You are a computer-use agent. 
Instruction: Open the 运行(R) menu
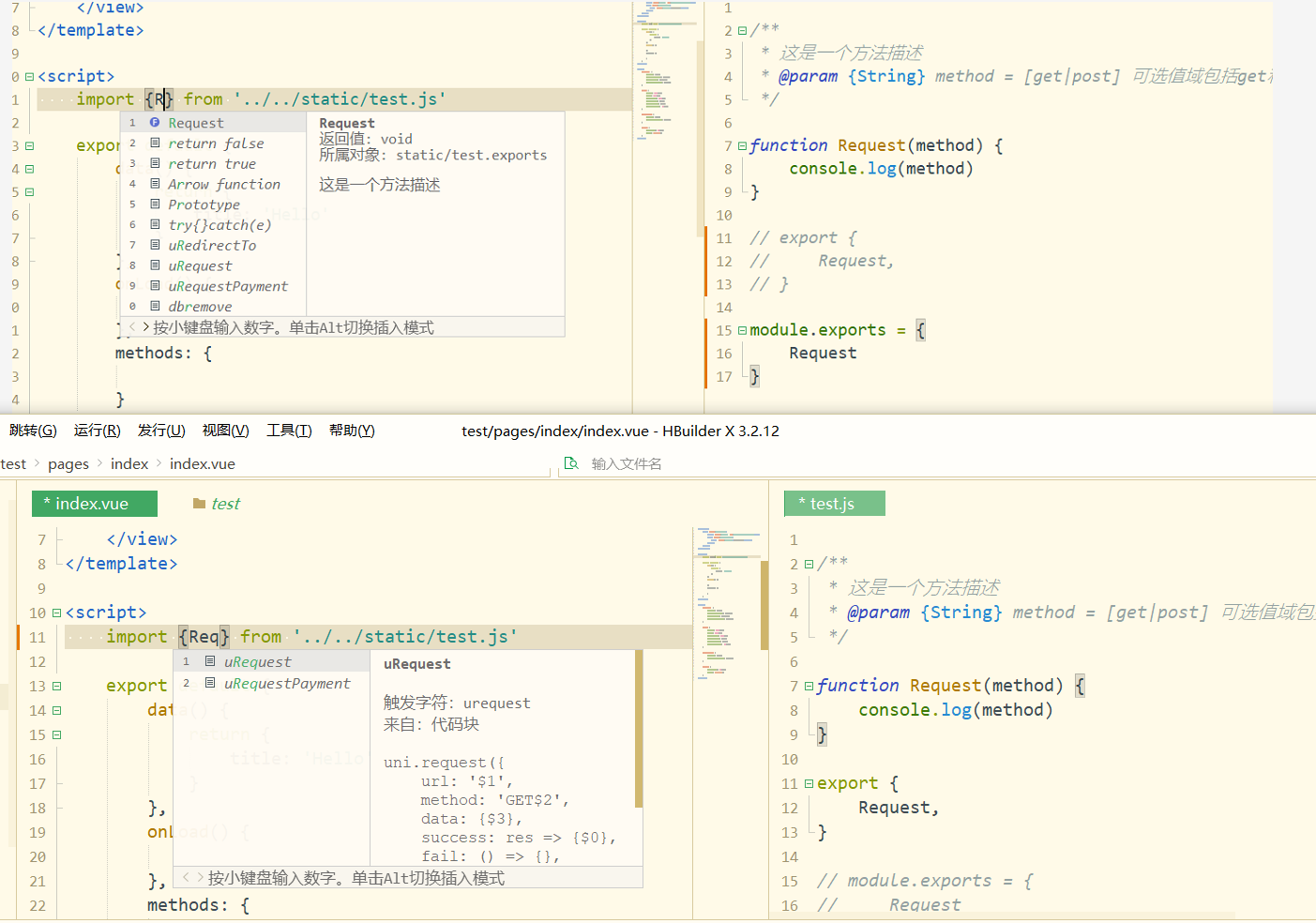pyautogui.click(x=97, y=431)
